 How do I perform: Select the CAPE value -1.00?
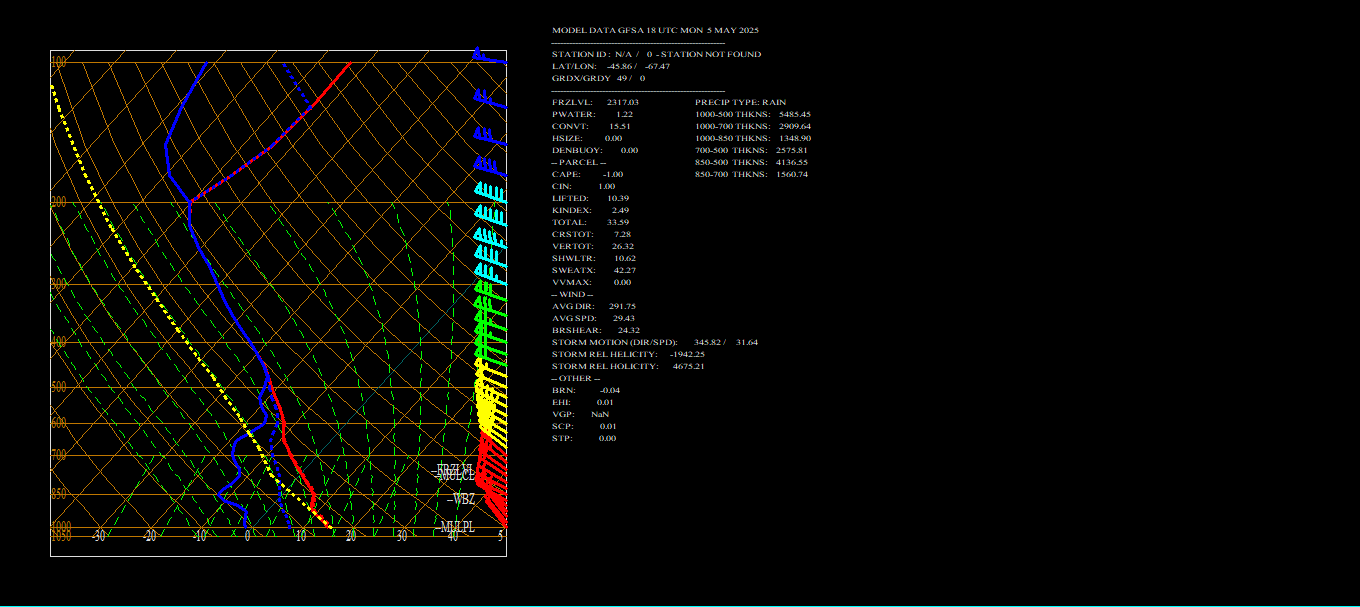613,174
